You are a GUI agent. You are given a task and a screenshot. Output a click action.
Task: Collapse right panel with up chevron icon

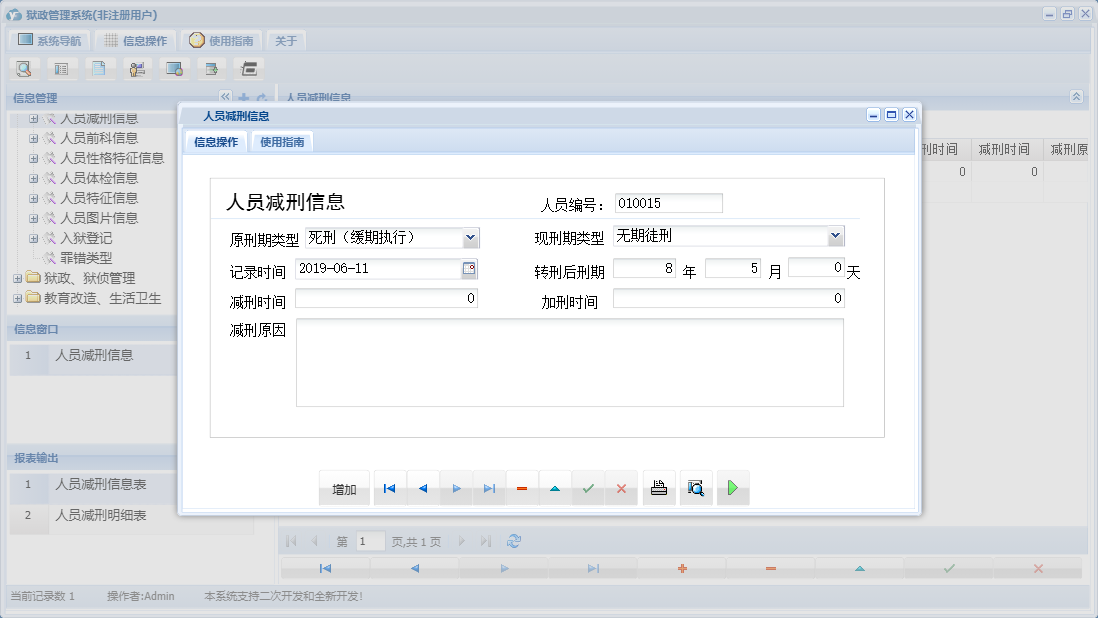pyautogui.click(x=1077, y=97)
